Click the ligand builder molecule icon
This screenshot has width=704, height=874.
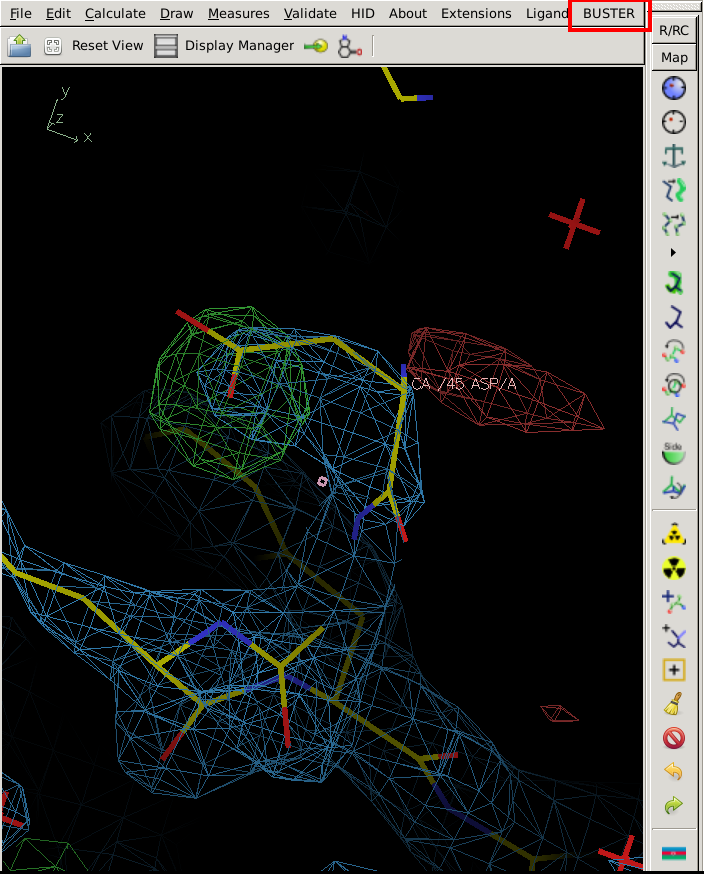coord(350,46)
